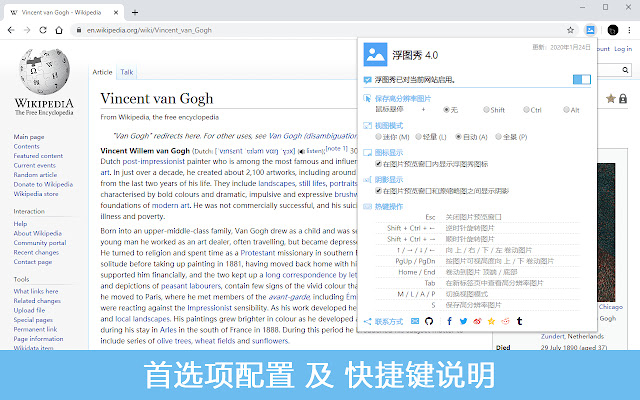Click the yellow star Qzone icon

coord(491,321)
